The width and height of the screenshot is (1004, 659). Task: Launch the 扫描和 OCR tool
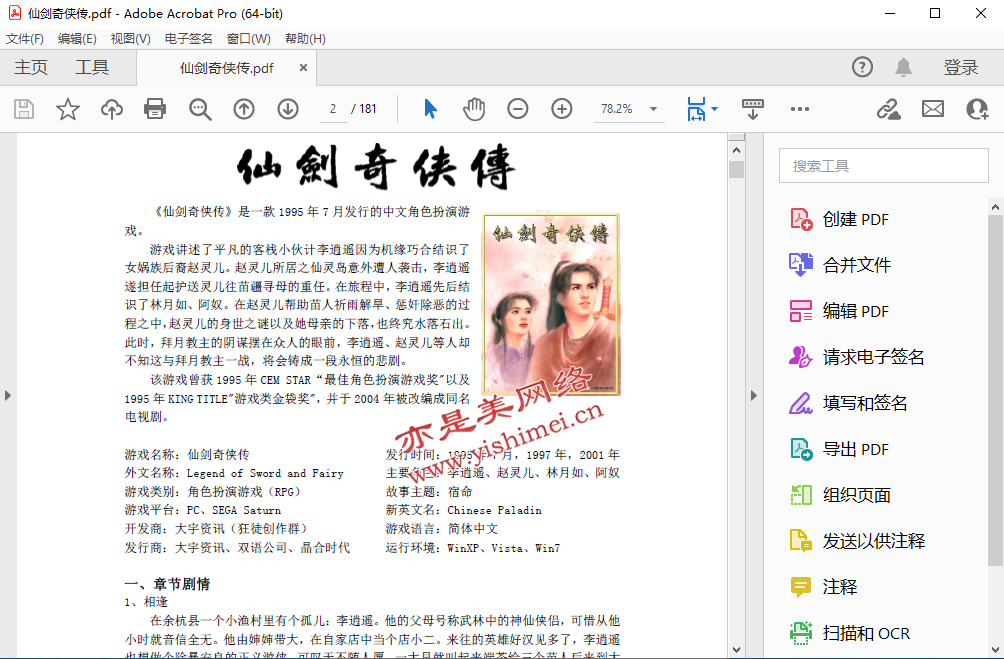click(850, 633)
